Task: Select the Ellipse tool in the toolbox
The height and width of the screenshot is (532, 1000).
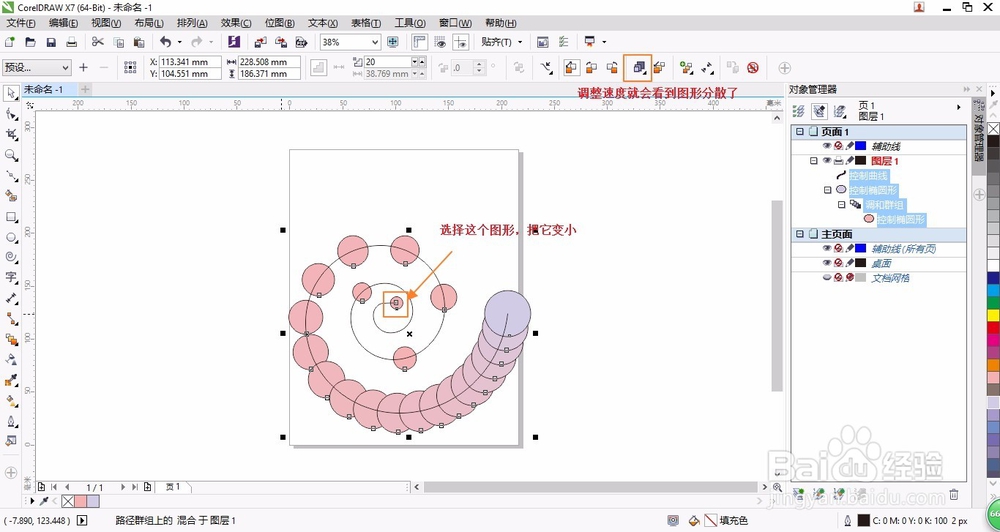Action: (x=11, y=237)
